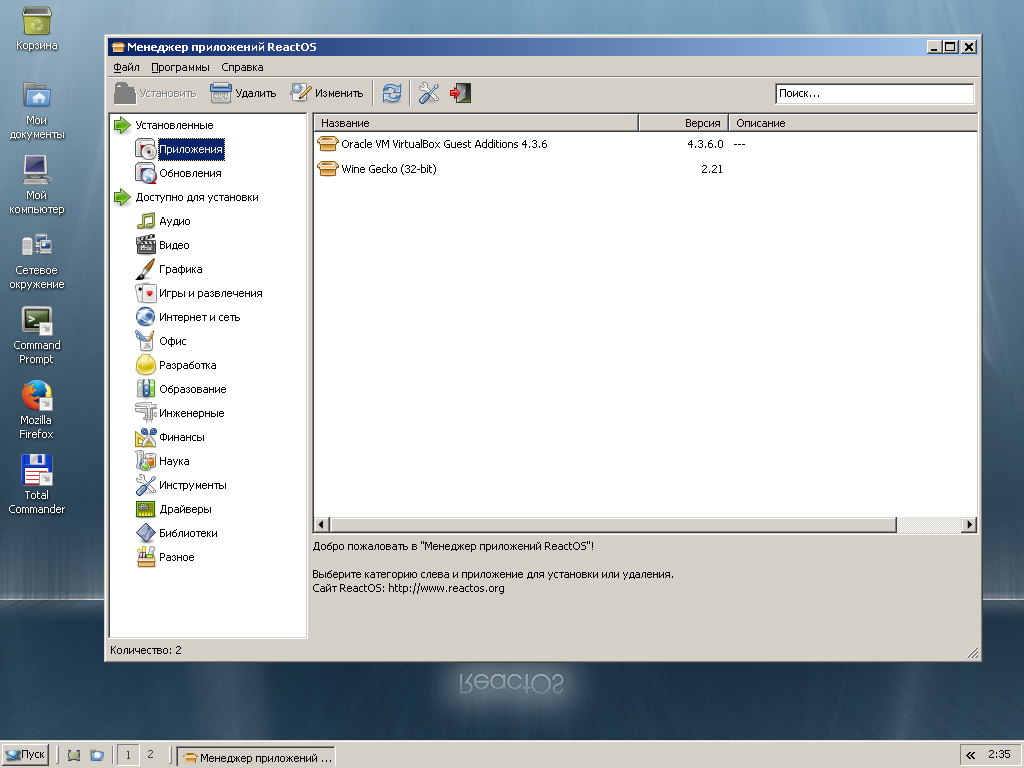Click the Мои документы desktop icon
The height and width of the screenshot is (768, 1024).
coord(37,110)
